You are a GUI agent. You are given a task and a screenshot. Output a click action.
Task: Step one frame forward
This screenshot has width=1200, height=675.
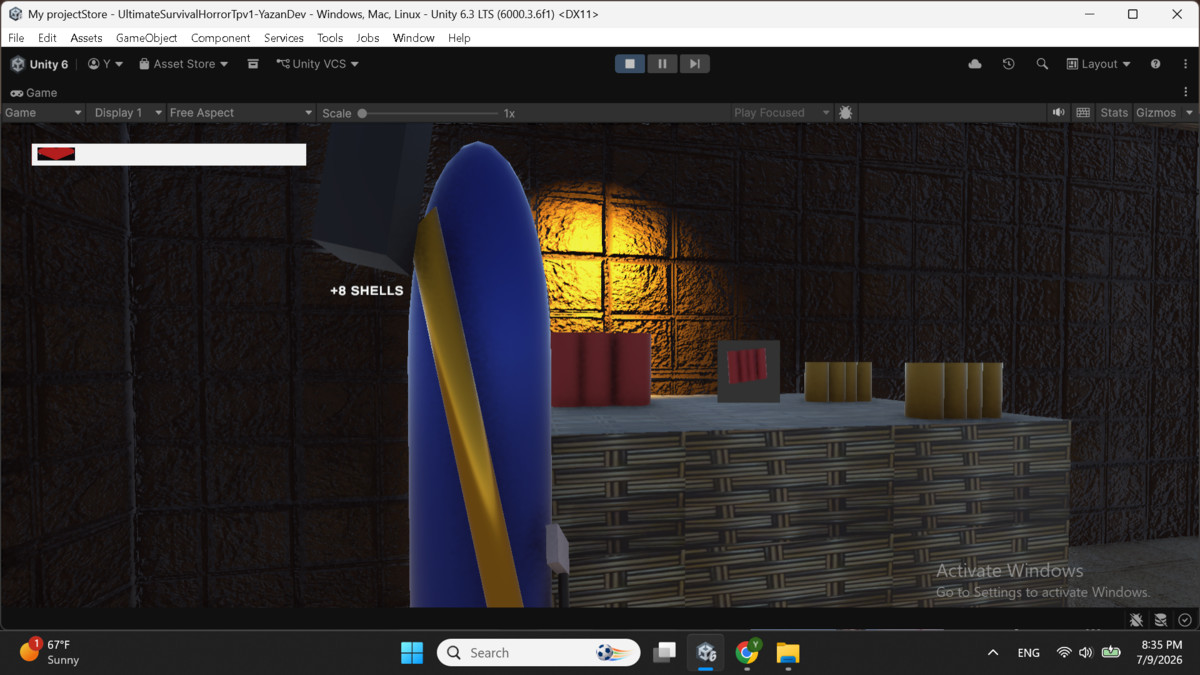694,64
